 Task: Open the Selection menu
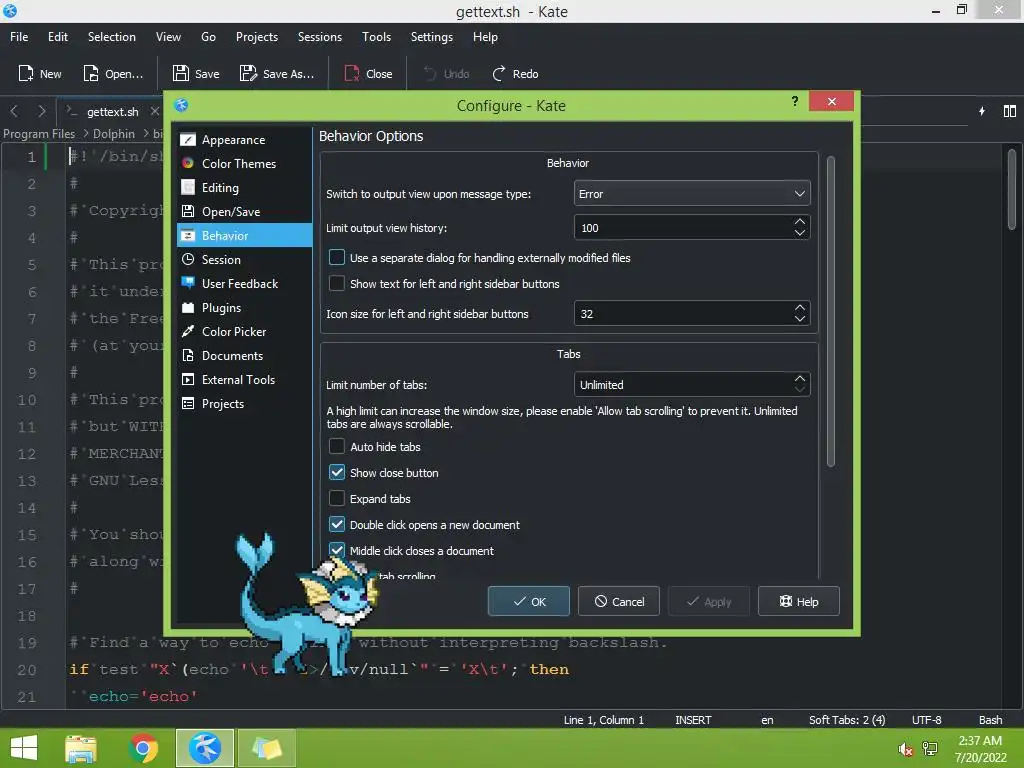pos(112,37)
